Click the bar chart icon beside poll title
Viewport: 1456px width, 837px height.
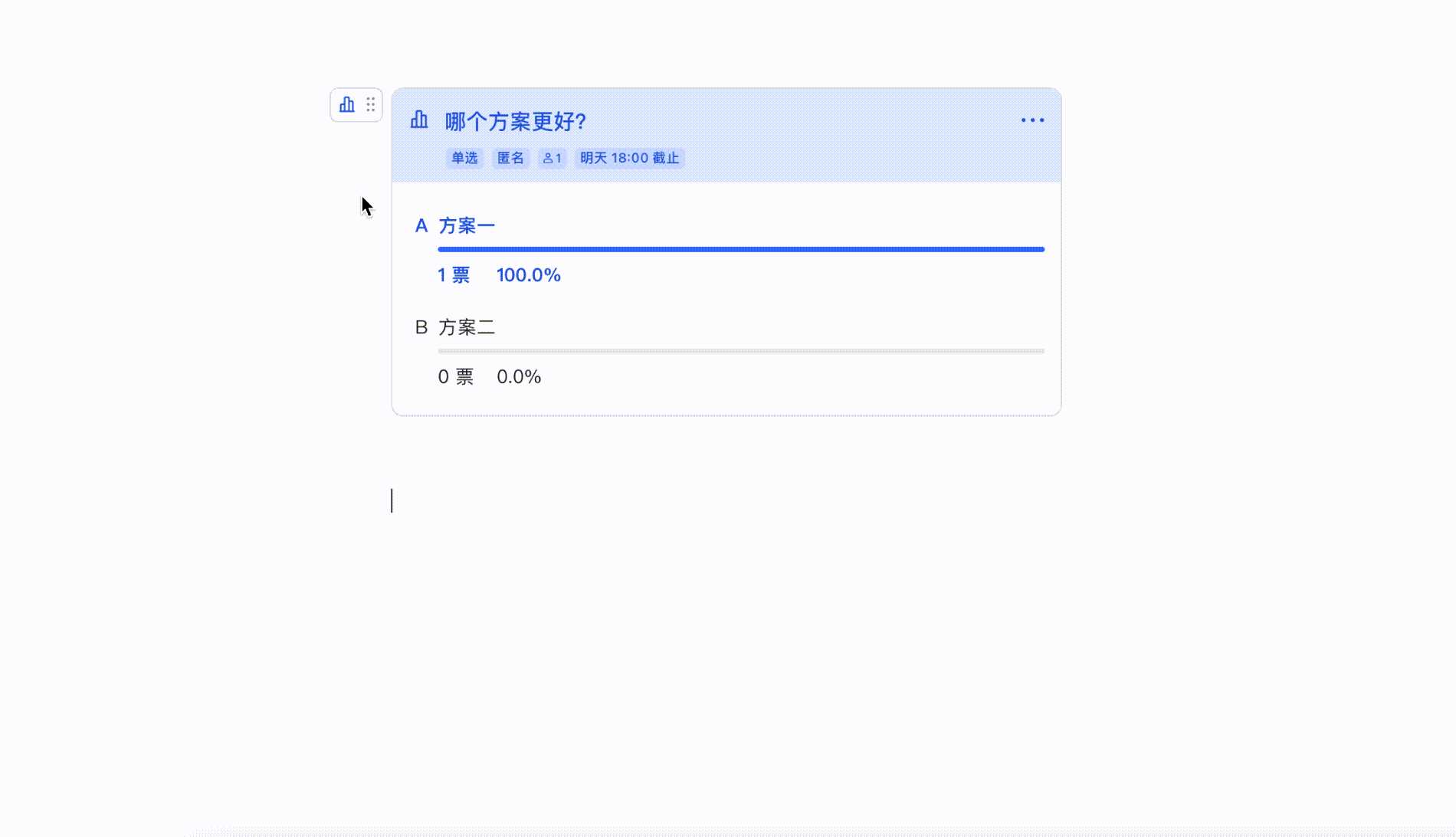click(x=419, y=120)
